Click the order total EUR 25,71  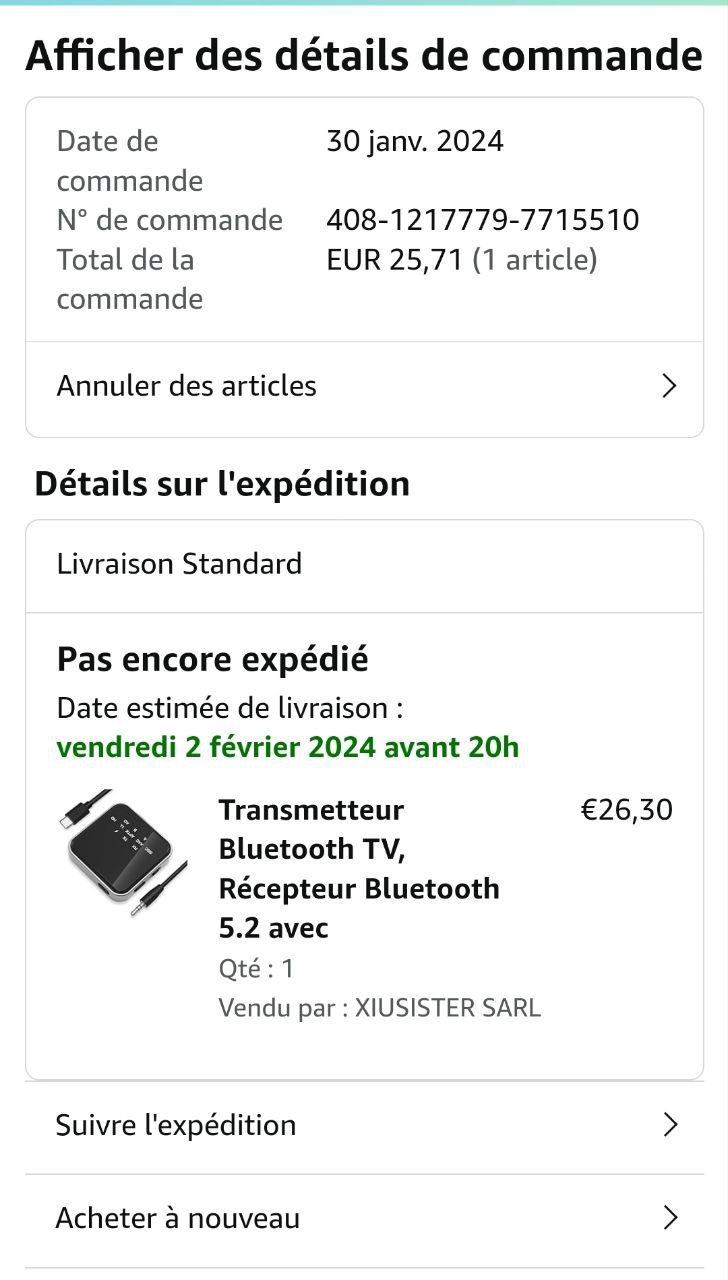394,260
